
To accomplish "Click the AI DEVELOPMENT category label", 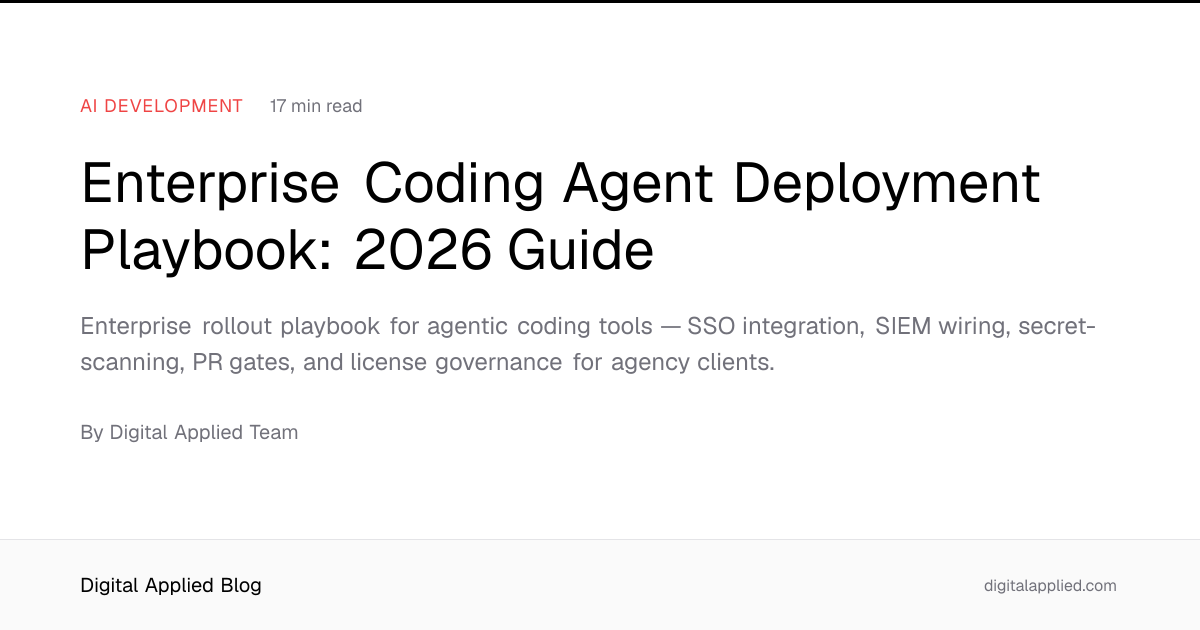I will click(162, 106).
